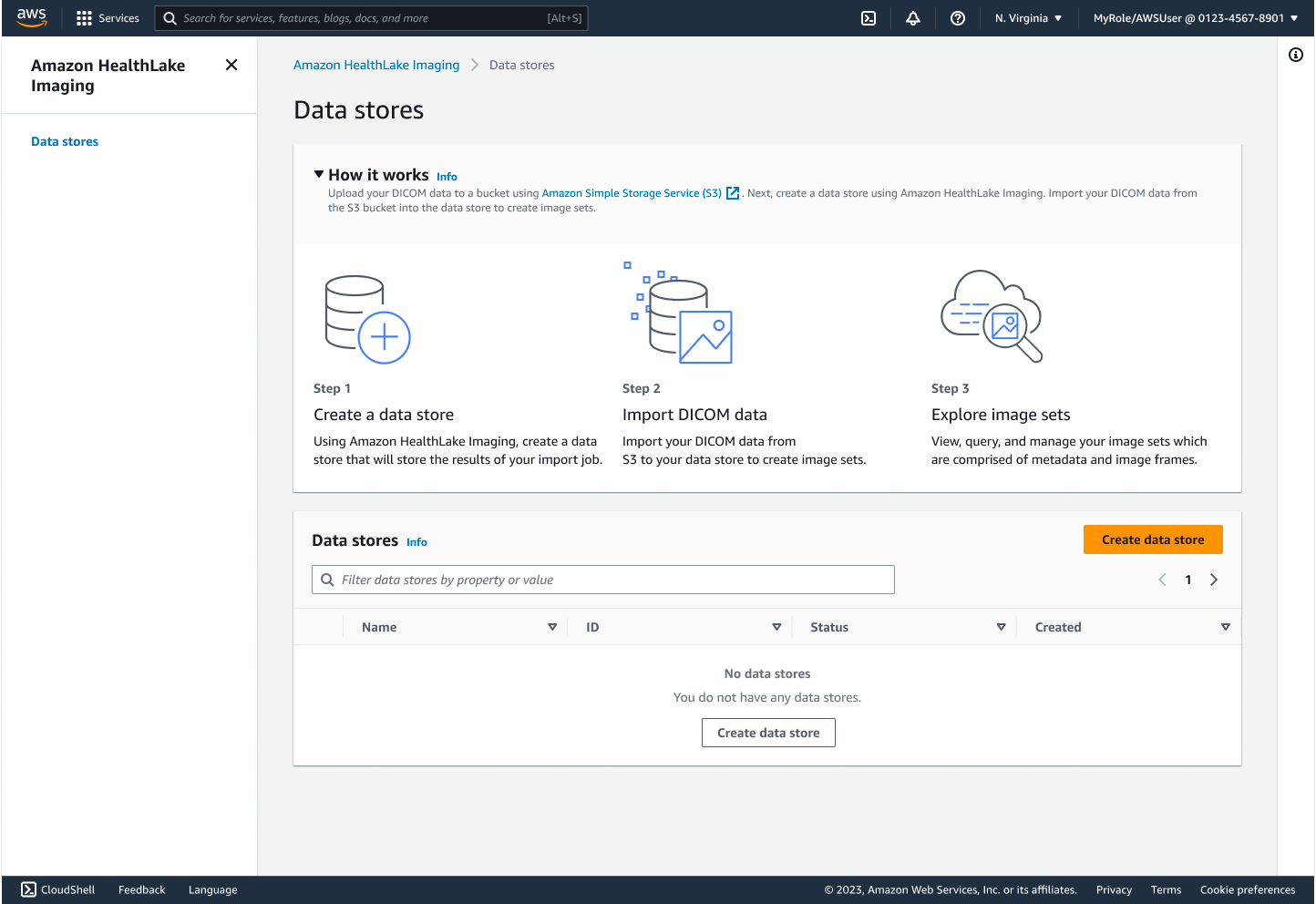Close the Amazon HealthLake Imaging sidebar

[x=231, y=65]
